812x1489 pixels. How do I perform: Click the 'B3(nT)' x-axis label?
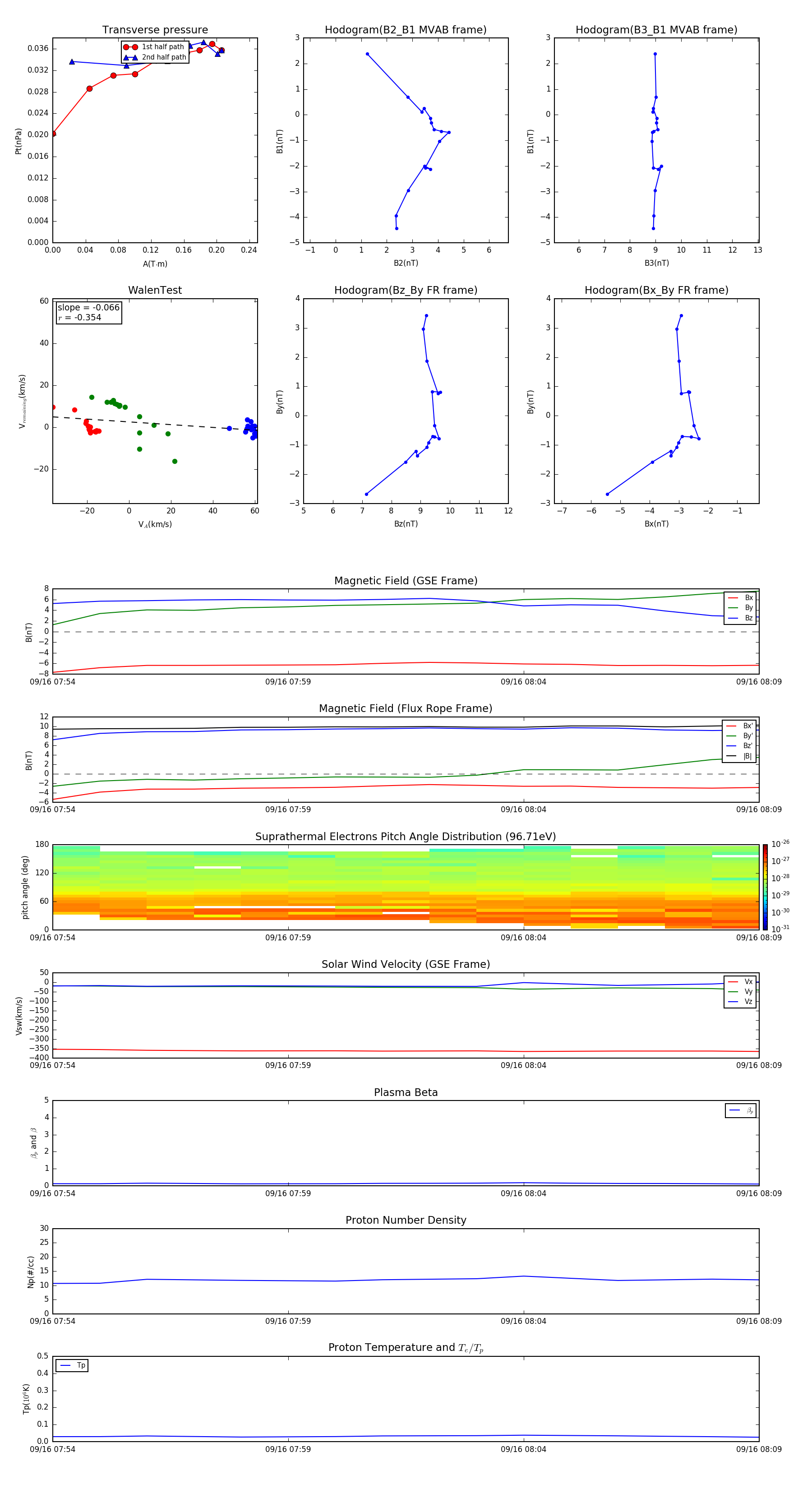tap(656, 263)
